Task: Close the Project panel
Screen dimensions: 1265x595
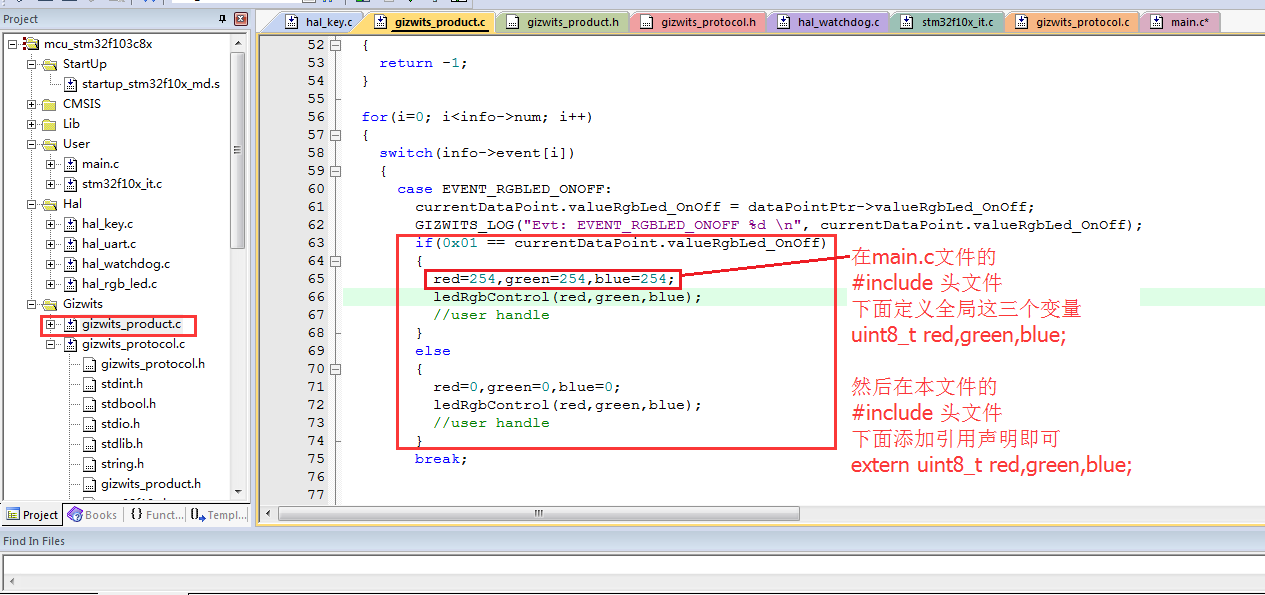Action: pos(240,19)
